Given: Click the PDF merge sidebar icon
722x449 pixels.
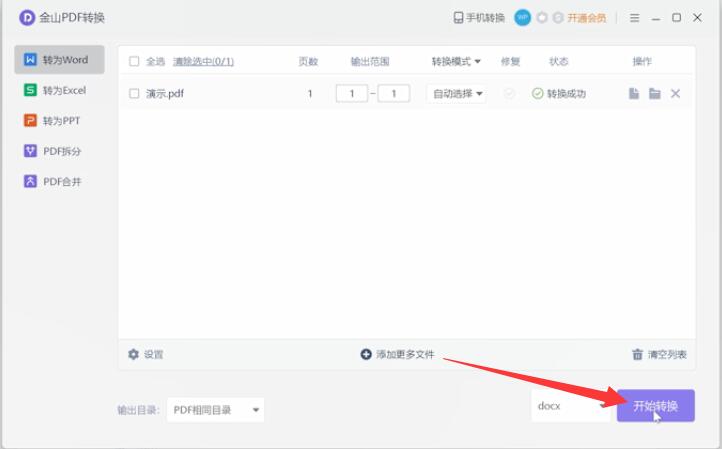Looking at the screenshot, I should pyautogui.click(x=30, y=181).
